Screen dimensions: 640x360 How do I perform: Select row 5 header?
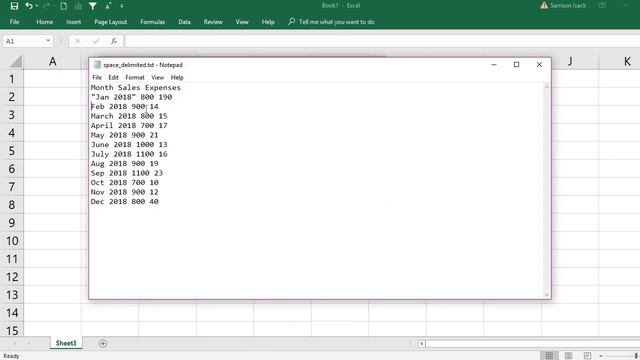coord(12,151)
